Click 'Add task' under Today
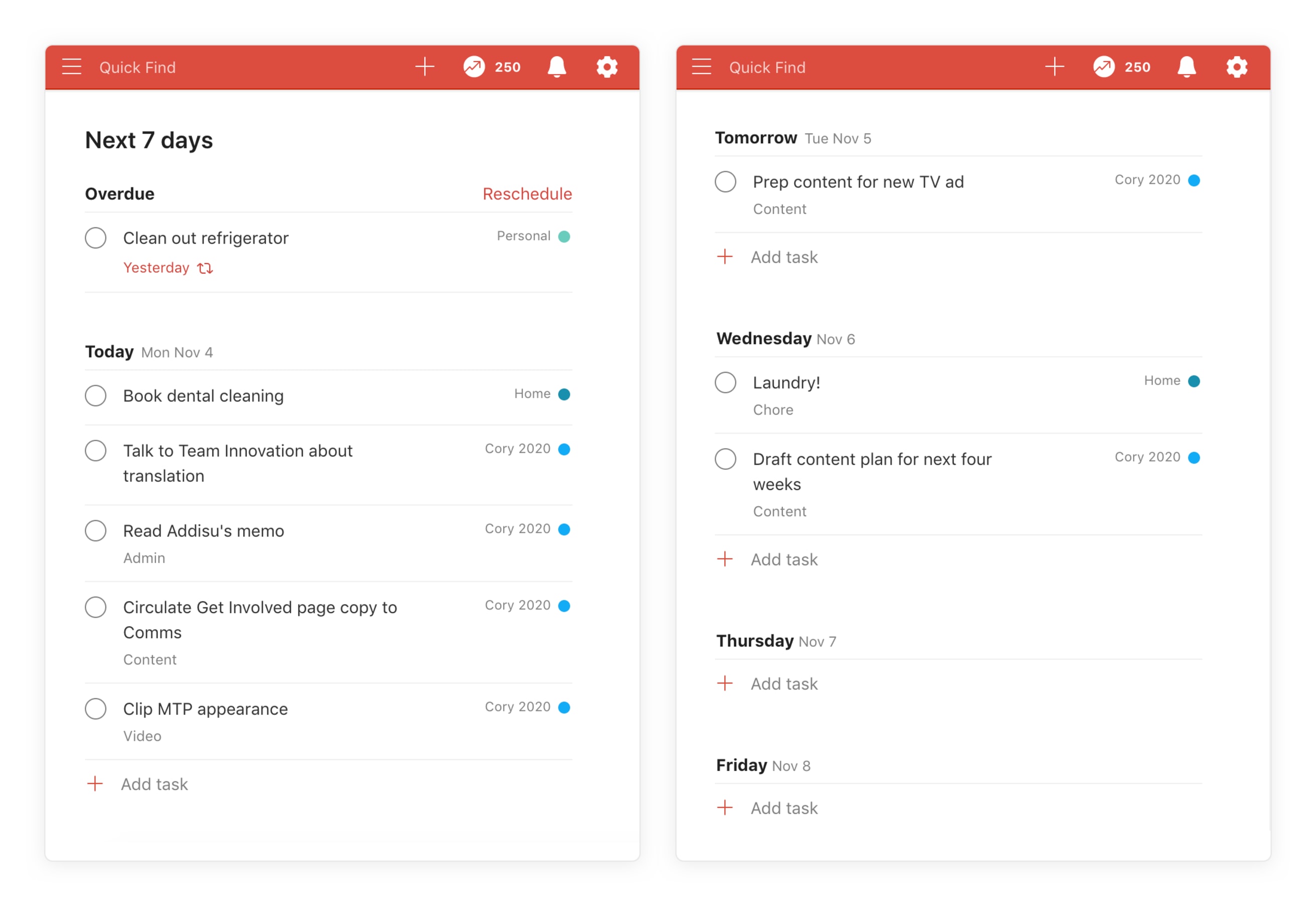 coord(154,784)
